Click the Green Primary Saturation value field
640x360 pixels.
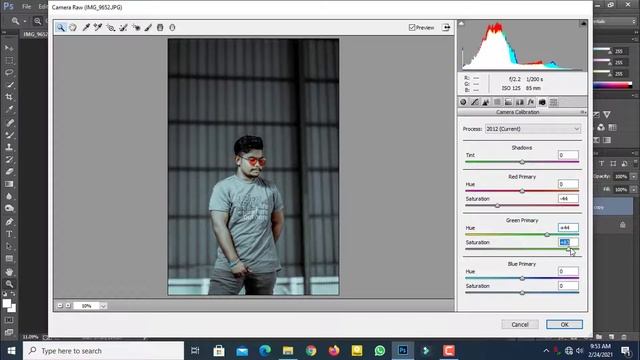click(568, 242)
